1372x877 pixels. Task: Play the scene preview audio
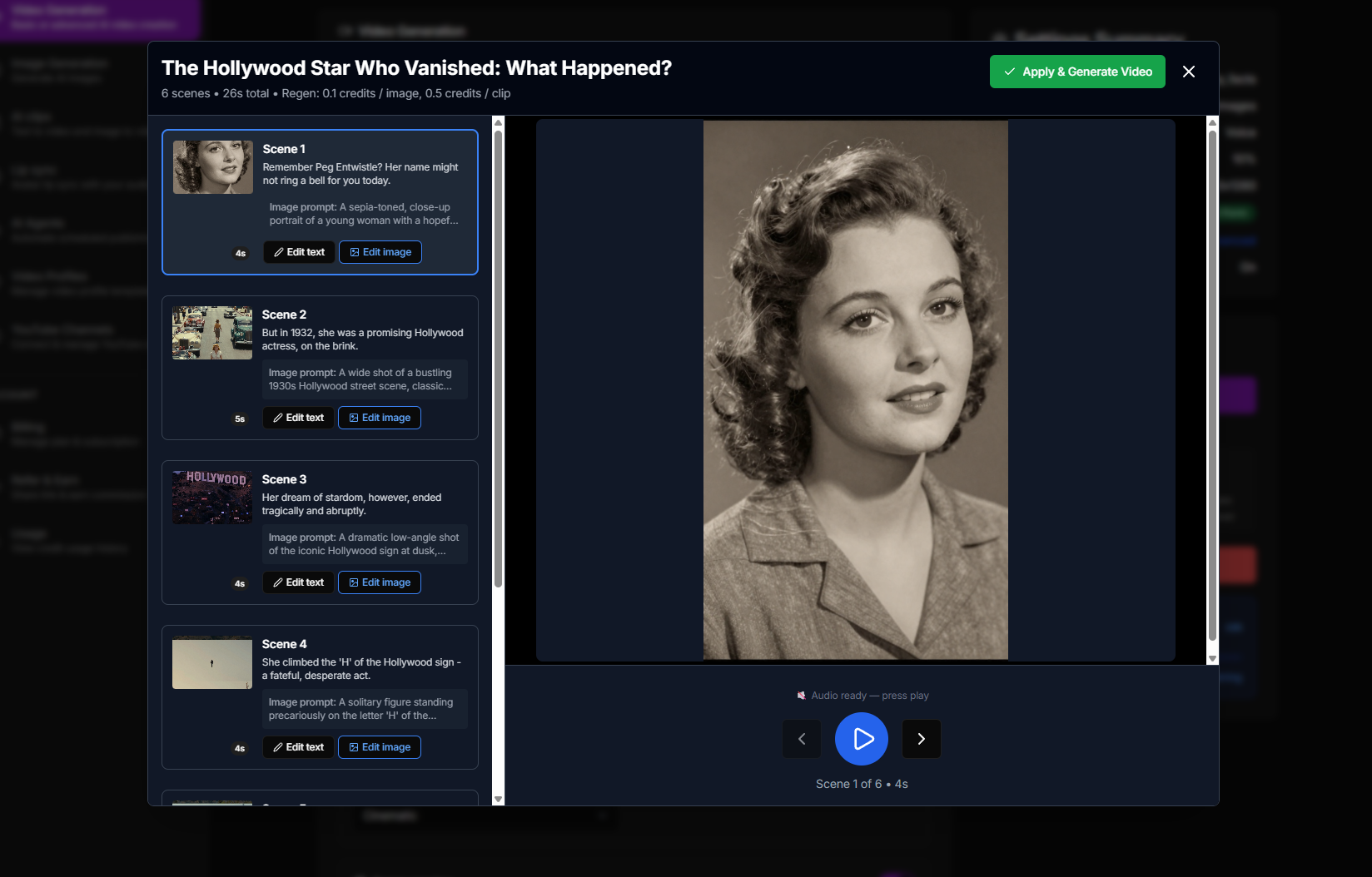[x=862, y=739]
